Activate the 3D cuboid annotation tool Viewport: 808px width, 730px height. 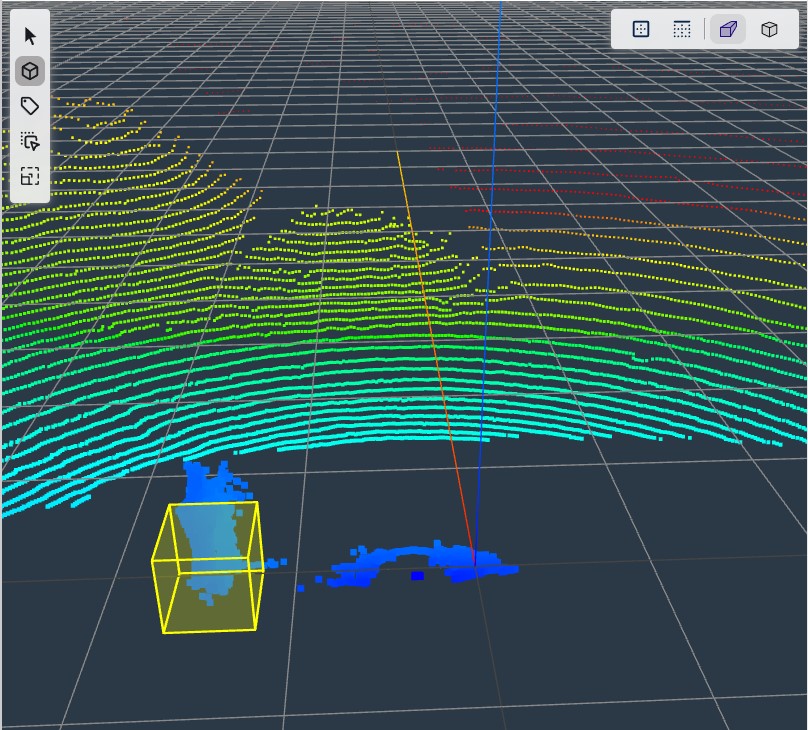31,70
